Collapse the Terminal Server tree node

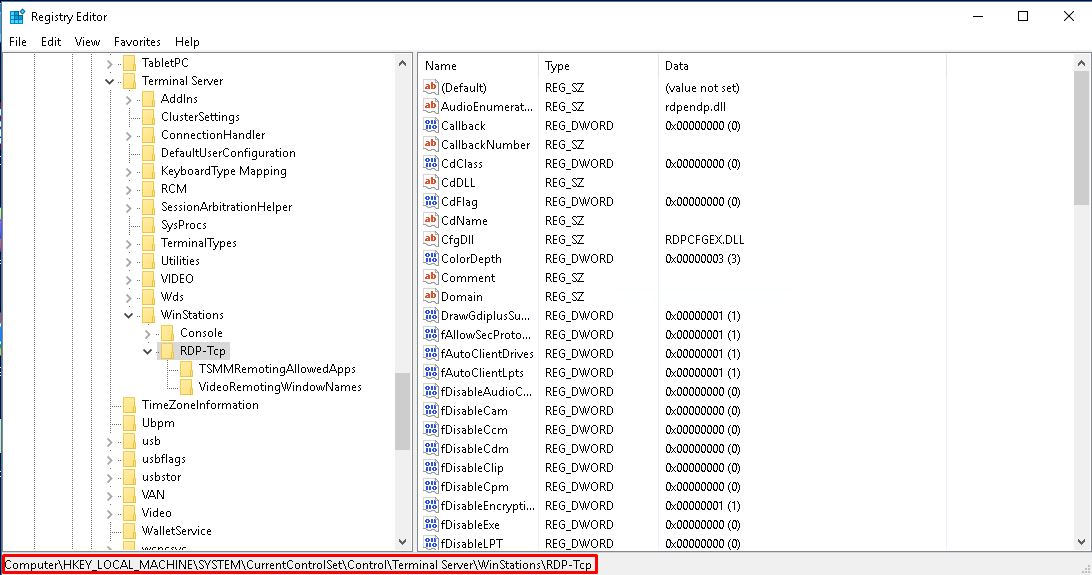click(110, 81)
